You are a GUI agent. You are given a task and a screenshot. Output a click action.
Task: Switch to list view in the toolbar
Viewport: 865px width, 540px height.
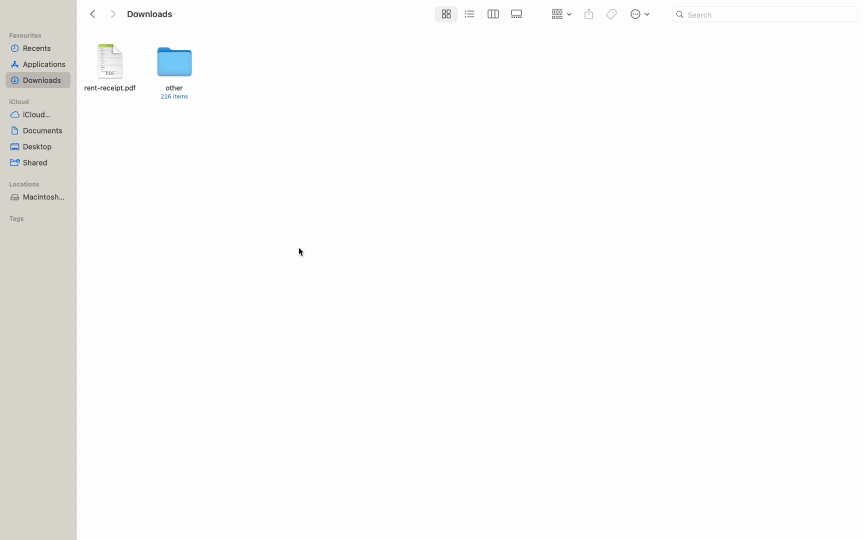469,14
